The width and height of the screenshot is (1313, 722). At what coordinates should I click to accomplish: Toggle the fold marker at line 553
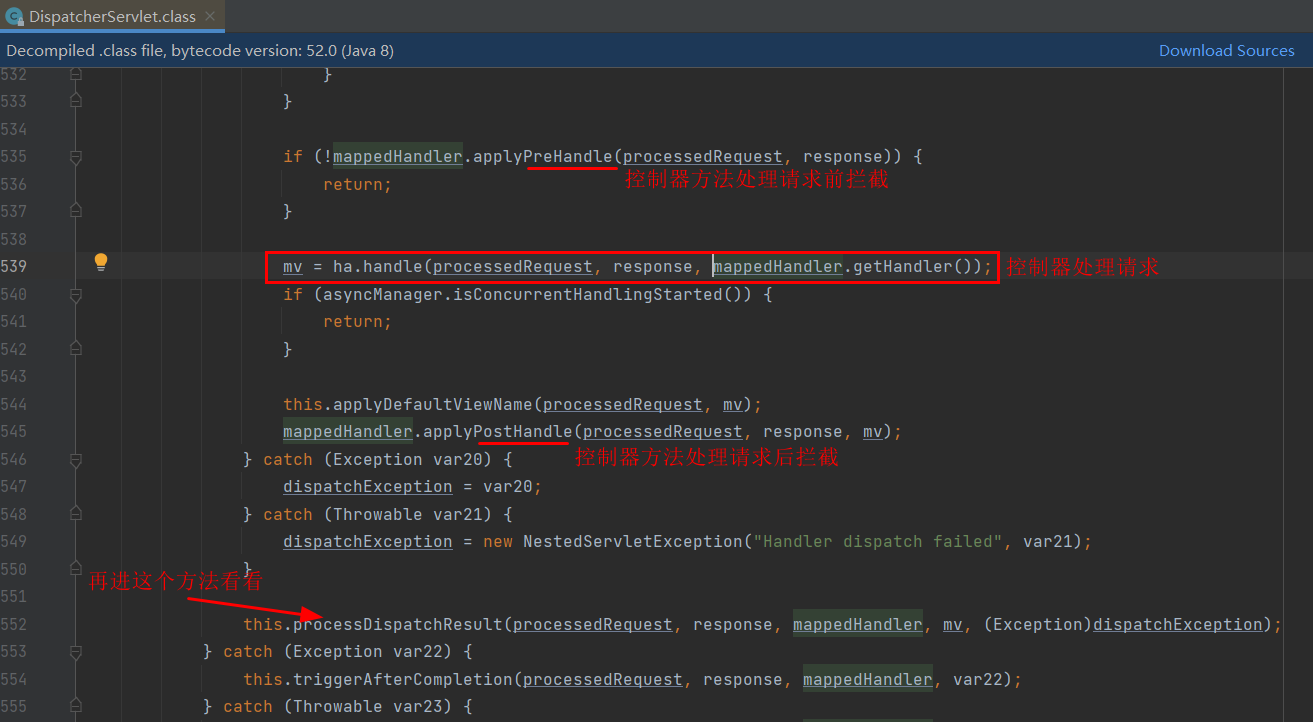[76, 651]
